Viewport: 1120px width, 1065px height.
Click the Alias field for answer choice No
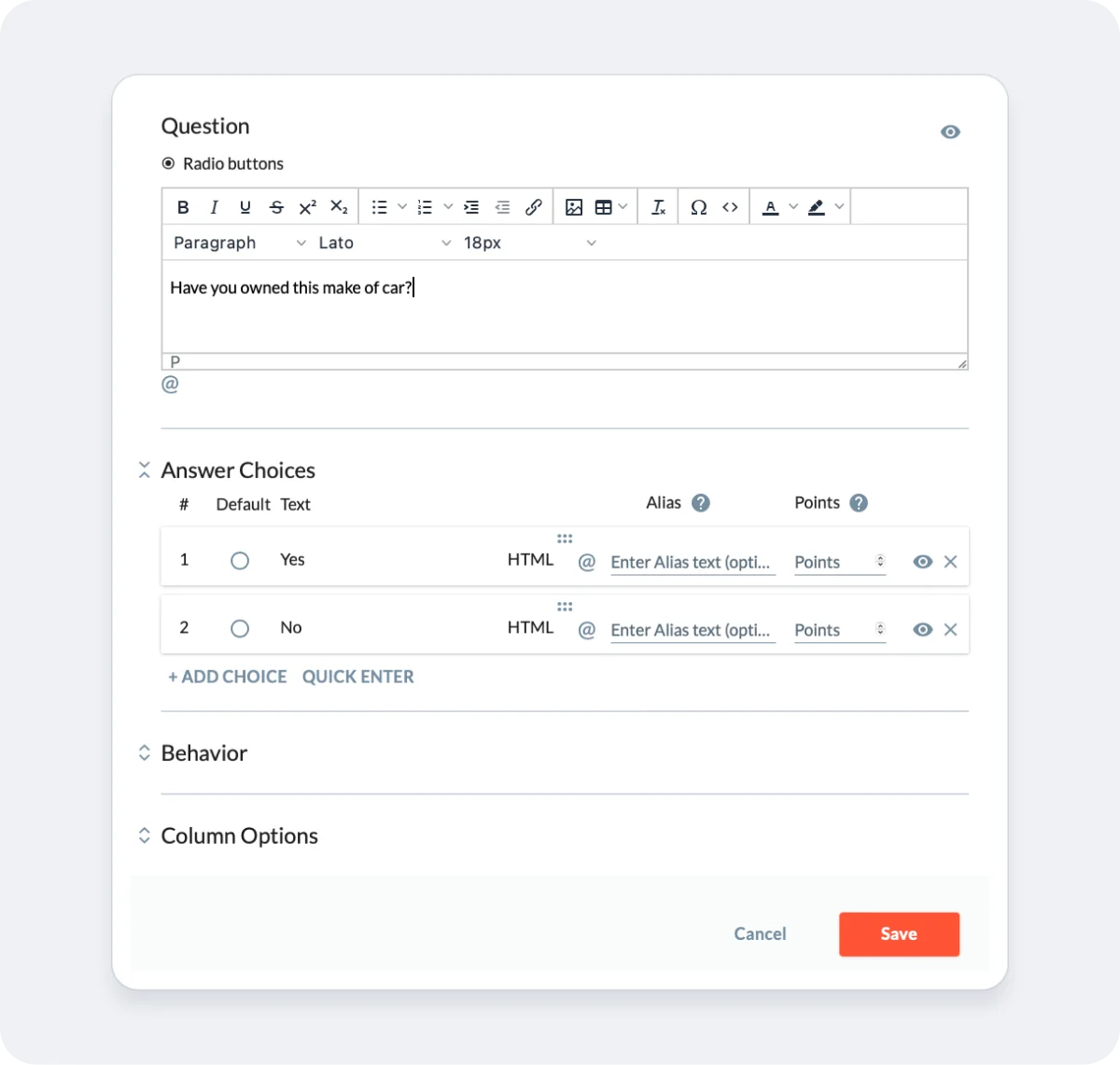pyautogui.click(x=692, y=629)
